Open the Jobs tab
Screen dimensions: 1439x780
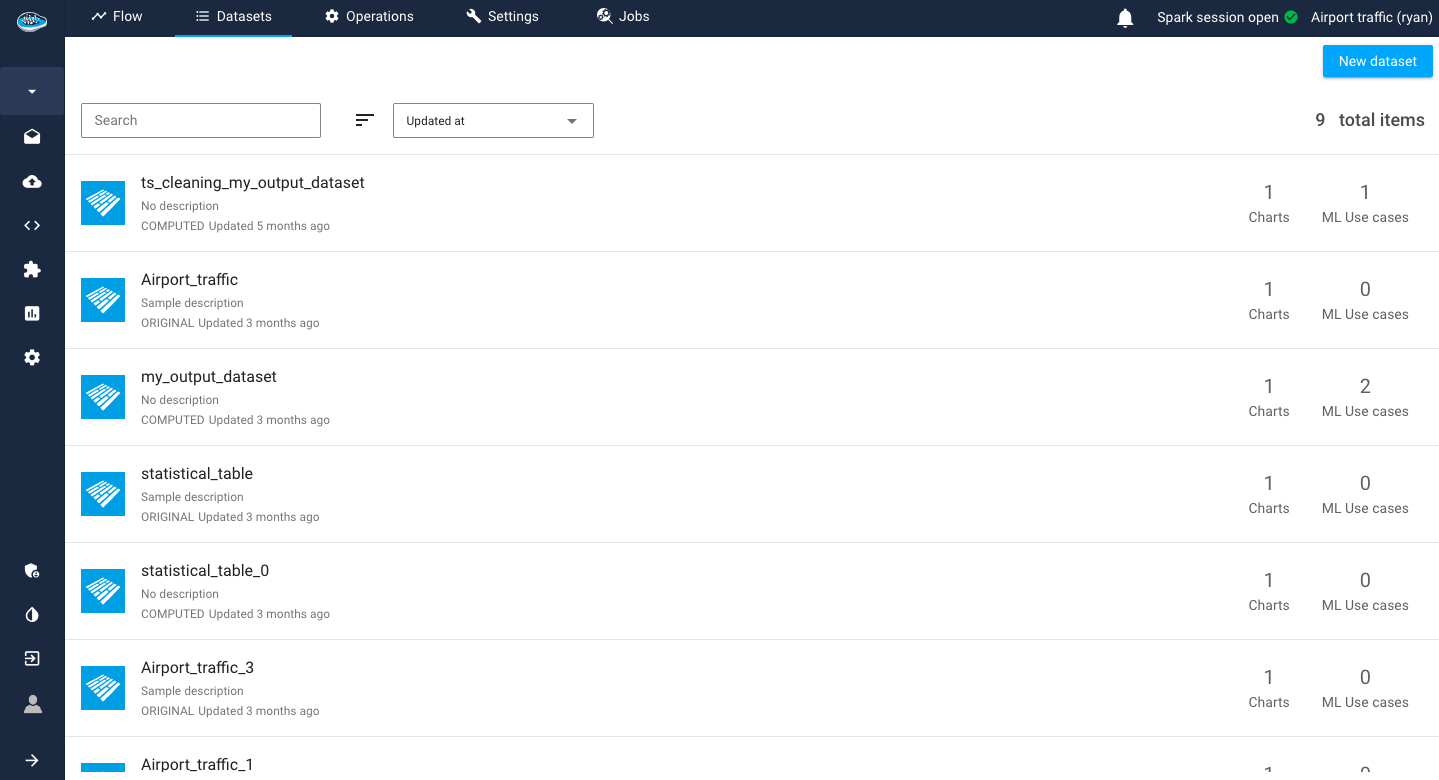622,16
